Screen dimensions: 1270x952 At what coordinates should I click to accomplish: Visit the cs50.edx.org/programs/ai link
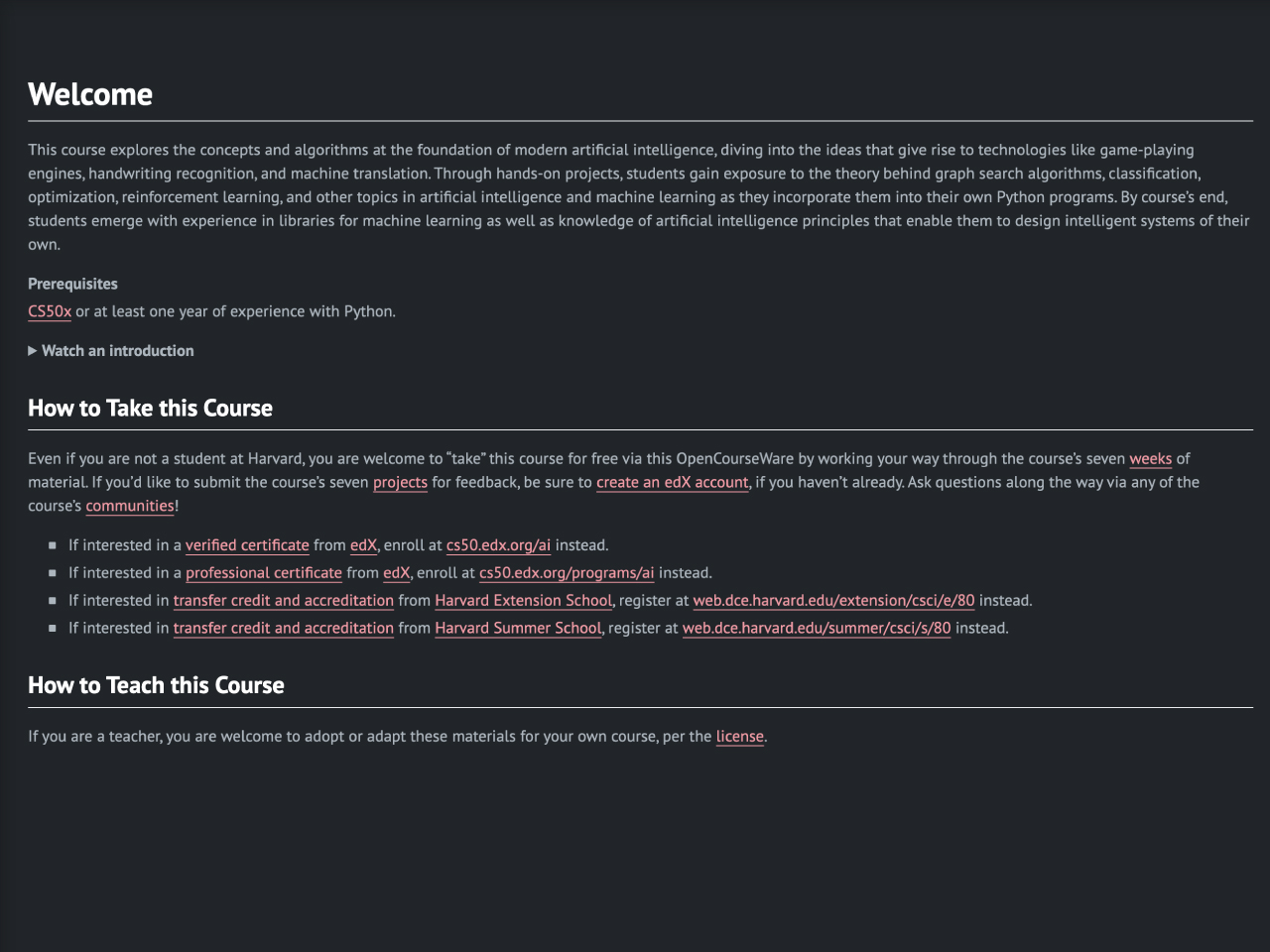567,573
